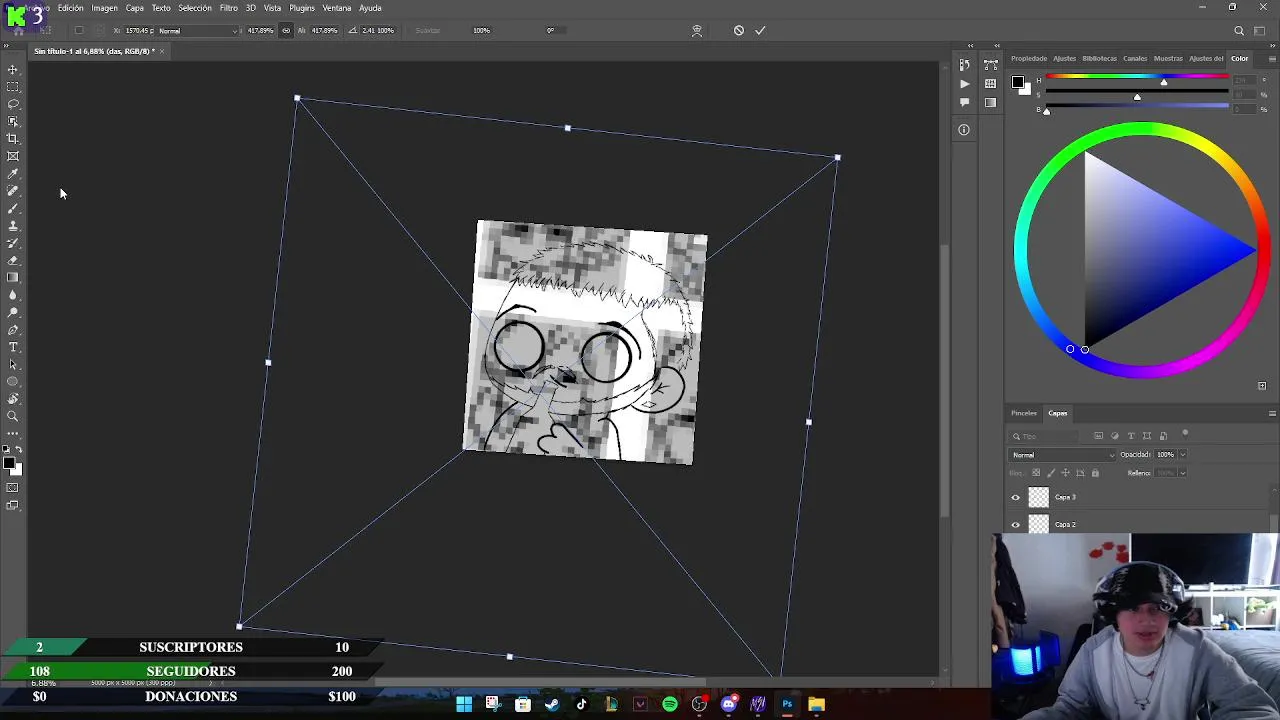Toggle warp mode icon in options bar

click(x=697, y=31)
